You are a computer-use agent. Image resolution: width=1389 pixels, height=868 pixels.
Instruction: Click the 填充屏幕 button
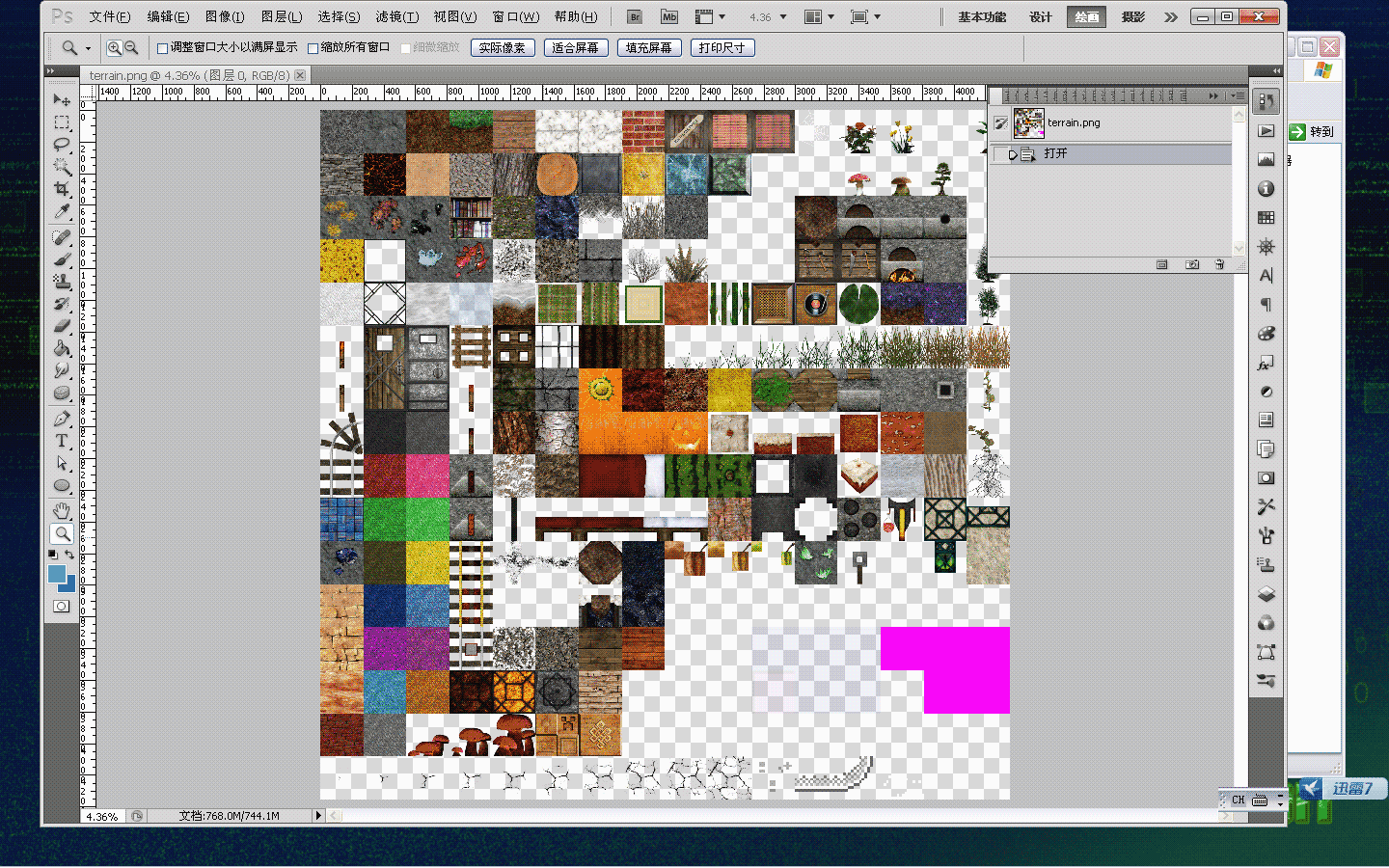[648, 48]
